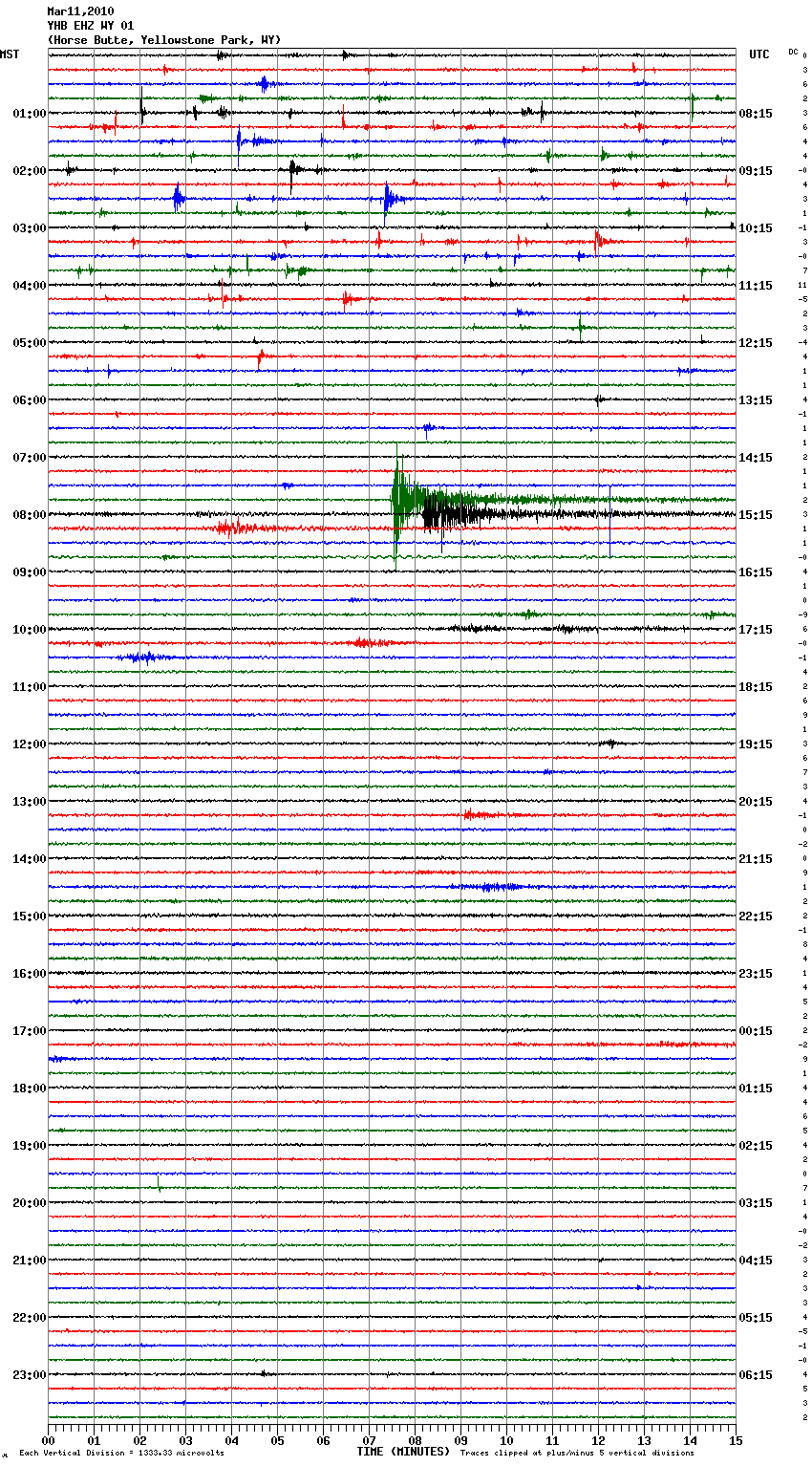
Task: Pick the 10:15 UTC time label
Action: point(756,228)
